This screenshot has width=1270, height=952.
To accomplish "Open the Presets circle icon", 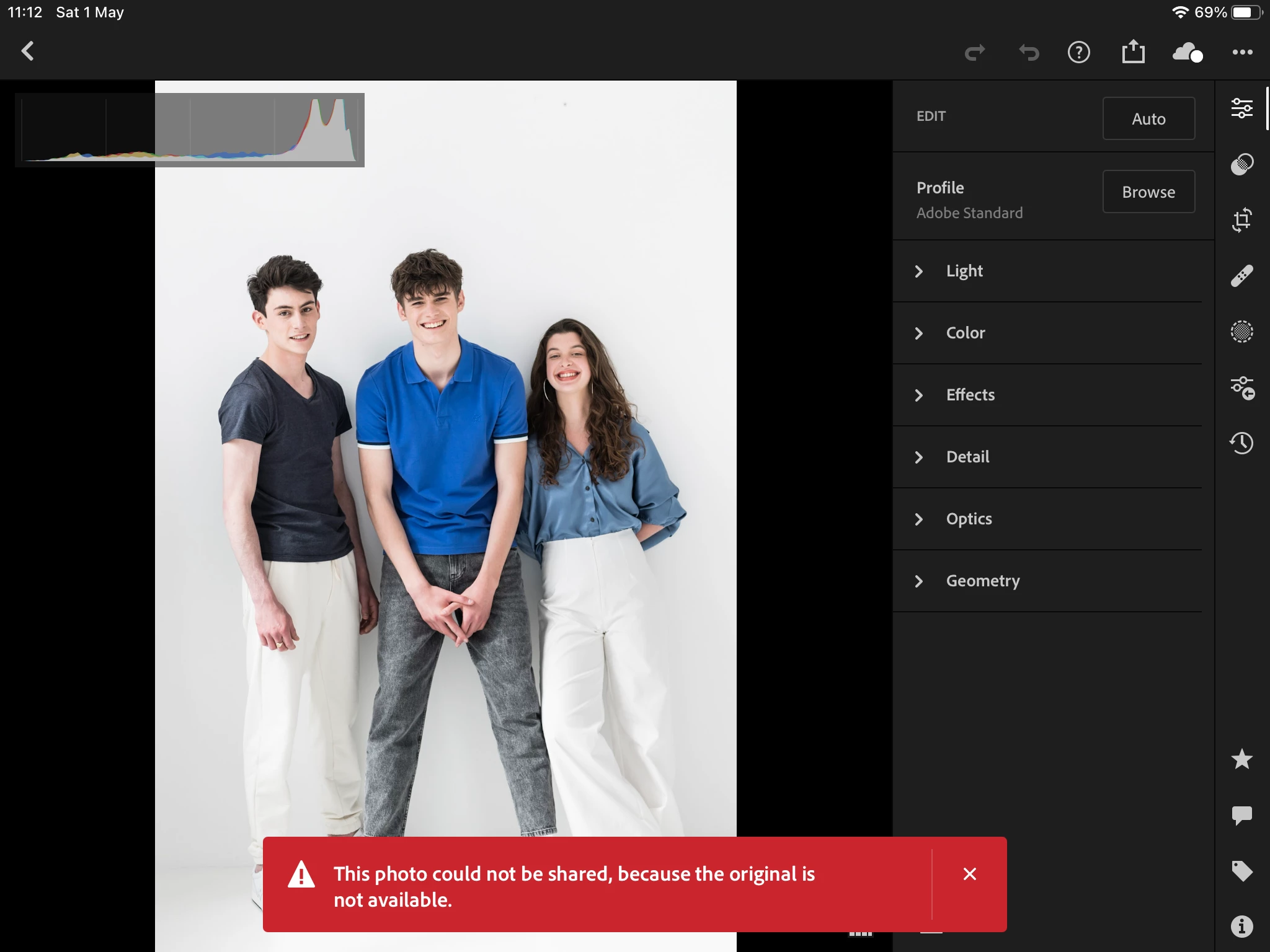I will [x=1241, y=164].
